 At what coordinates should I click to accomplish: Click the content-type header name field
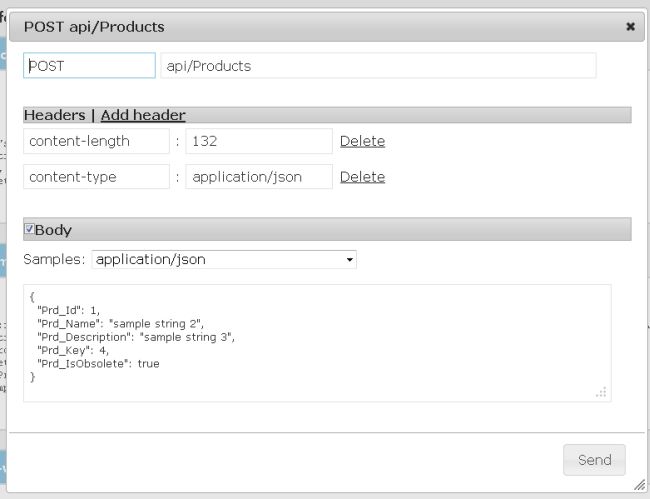pos(96,177)
